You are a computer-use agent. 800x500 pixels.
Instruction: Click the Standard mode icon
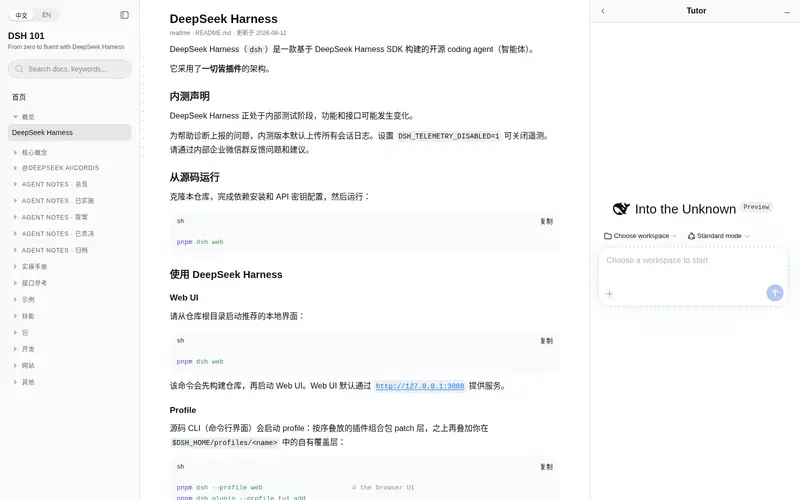tap(691, 236)
